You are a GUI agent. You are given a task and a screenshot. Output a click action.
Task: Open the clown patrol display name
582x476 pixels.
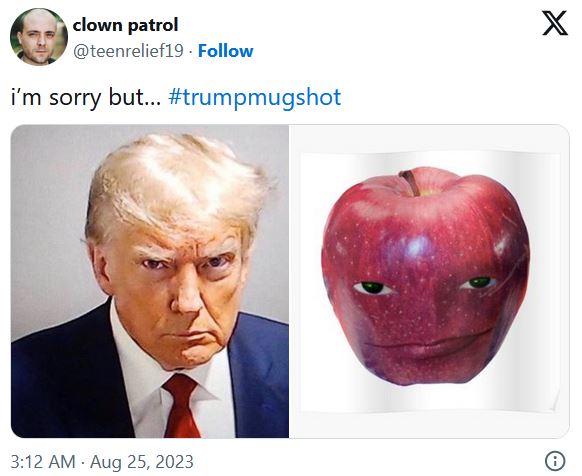coord(125,25)
